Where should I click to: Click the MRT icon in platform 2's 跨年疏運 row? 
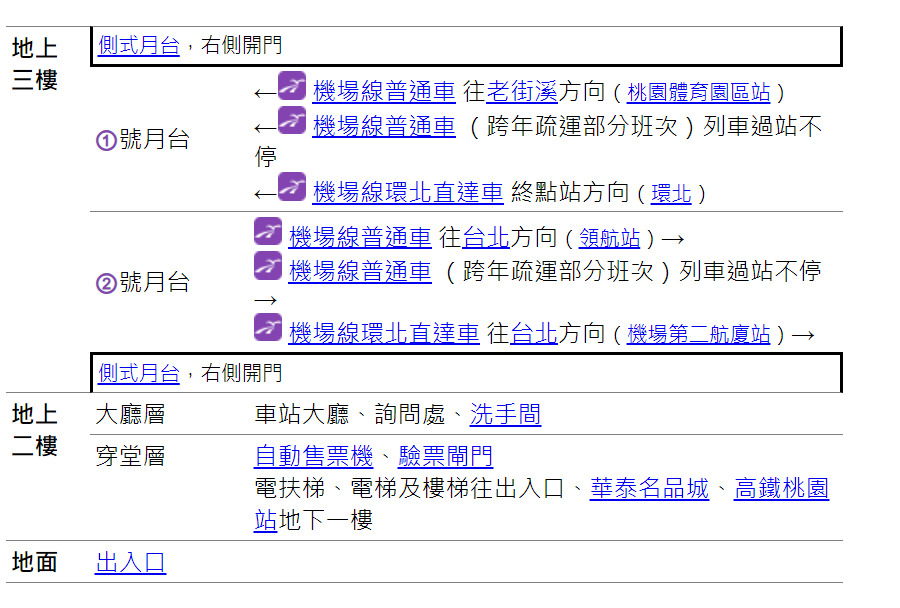point(268,266)
